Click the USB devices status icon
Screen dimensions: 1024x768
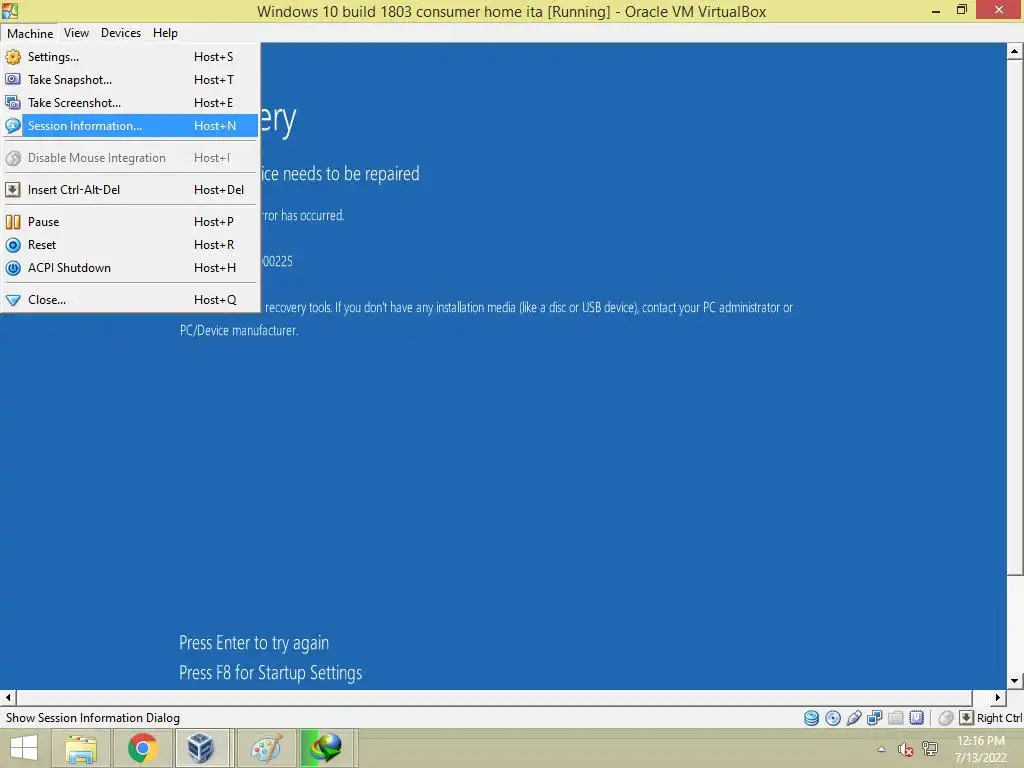(x=854, y=718)
